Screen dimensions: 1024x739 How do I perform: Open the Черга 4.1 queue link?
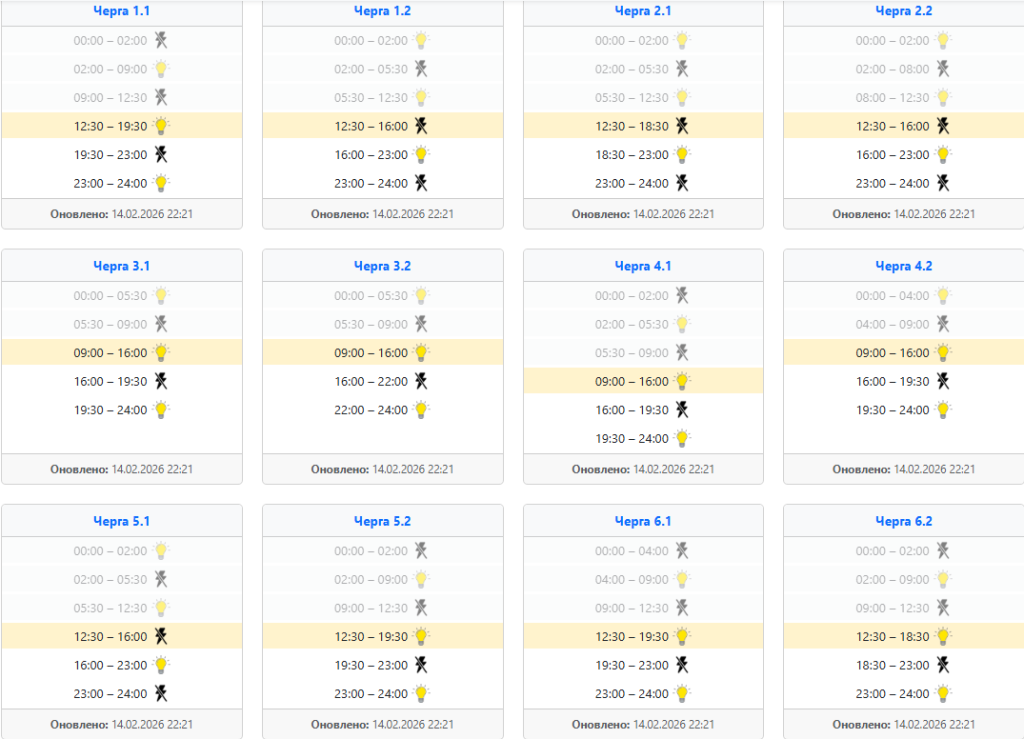point(643,266)
